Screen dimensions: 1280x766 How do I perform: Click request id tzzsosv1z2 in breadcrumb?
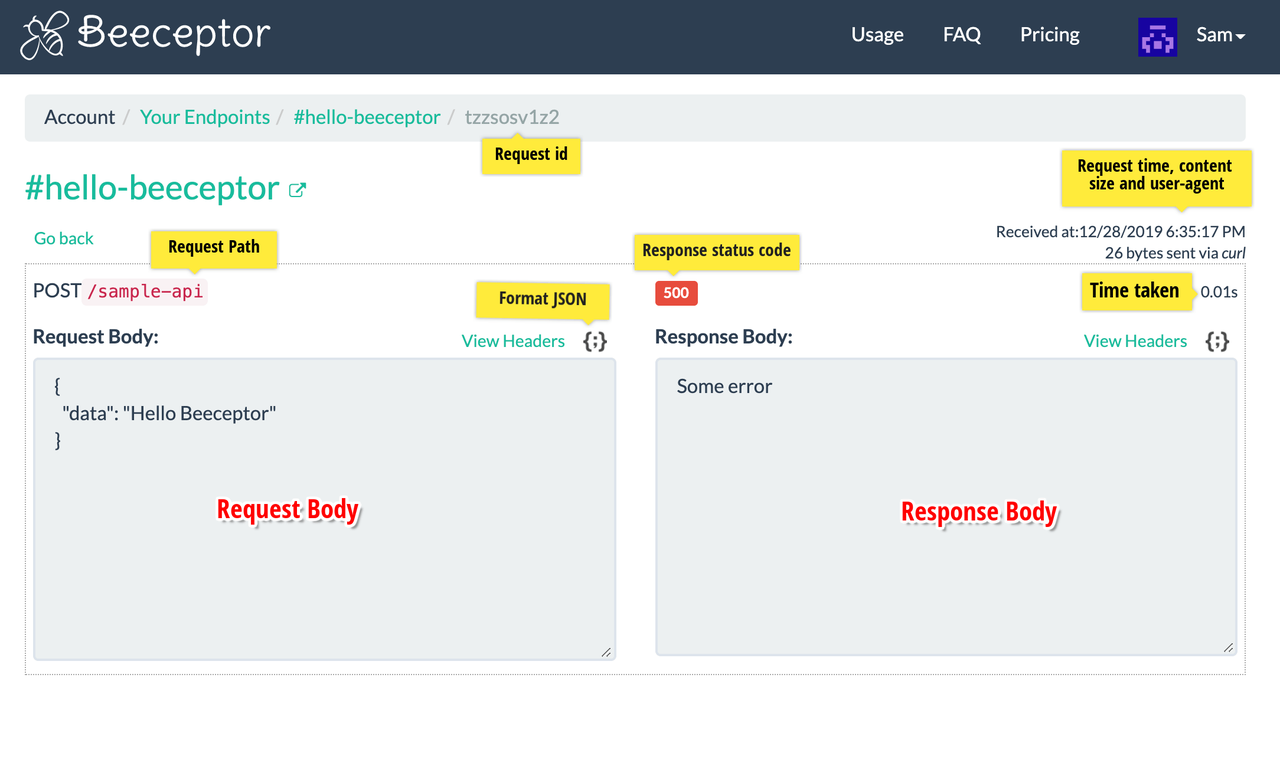pyautogui.click(x=512, y=117)
